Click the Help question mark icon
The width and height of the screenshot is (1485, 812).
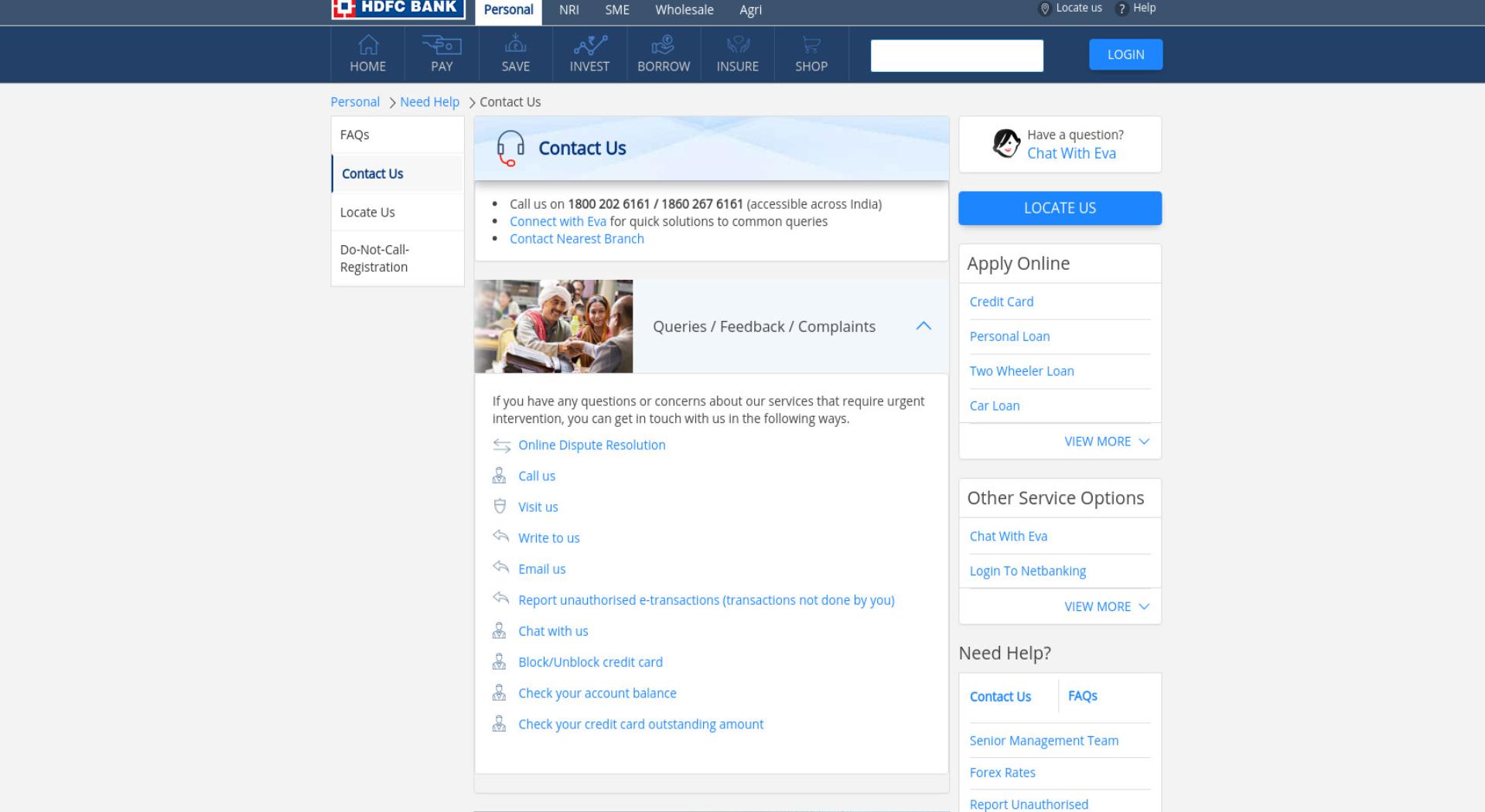(1121, 9)
